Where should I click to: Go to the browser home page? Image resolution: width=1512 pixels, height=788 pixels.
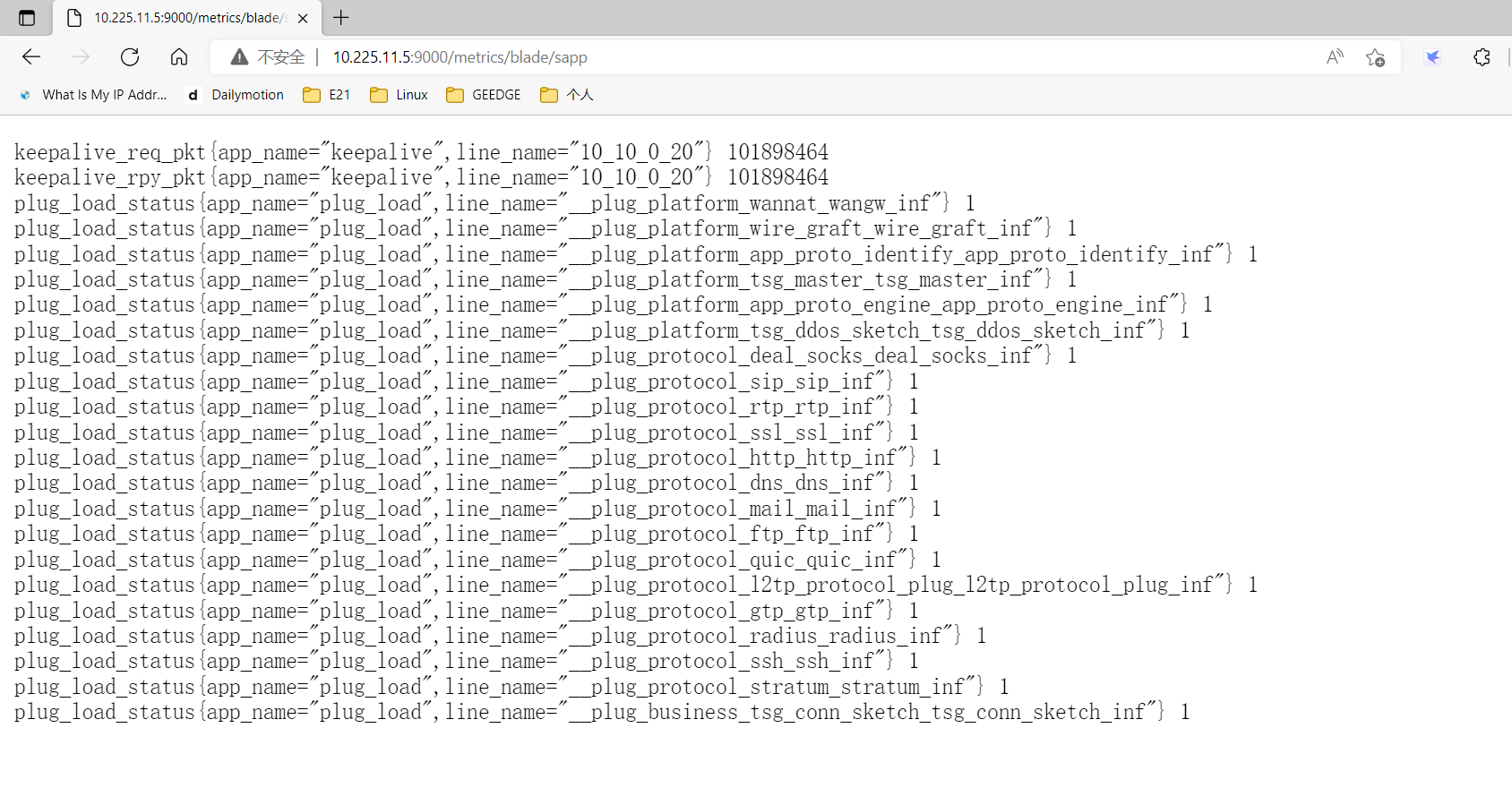[x=179, y=57]
